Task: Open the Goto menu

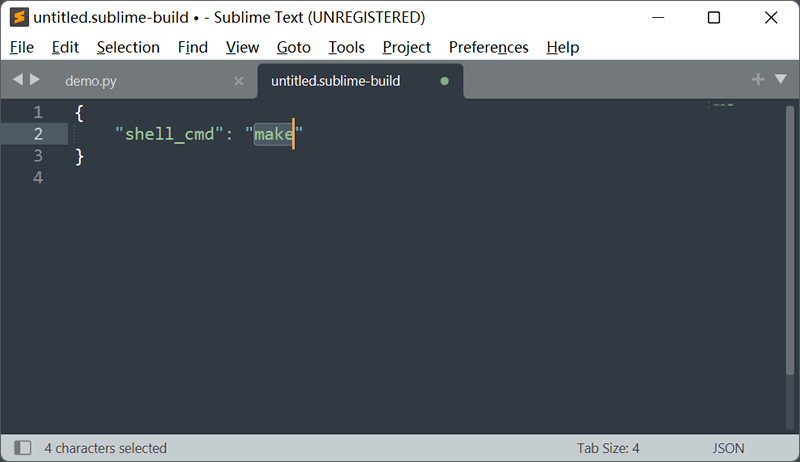Action: (x=293, y=47)
